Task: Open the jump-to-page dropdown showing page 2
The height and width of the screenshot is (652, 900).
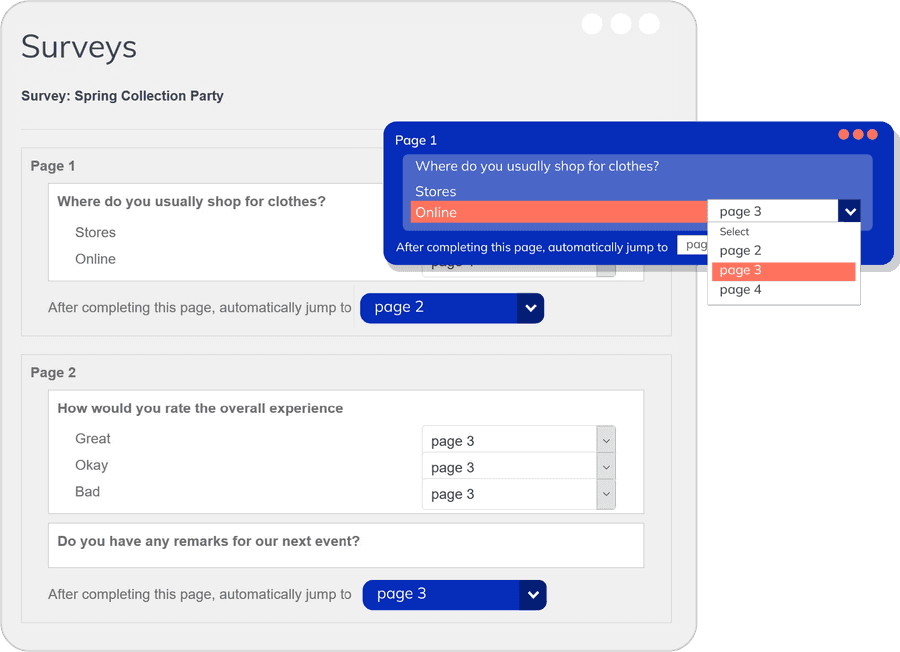Action: (440, 308)
